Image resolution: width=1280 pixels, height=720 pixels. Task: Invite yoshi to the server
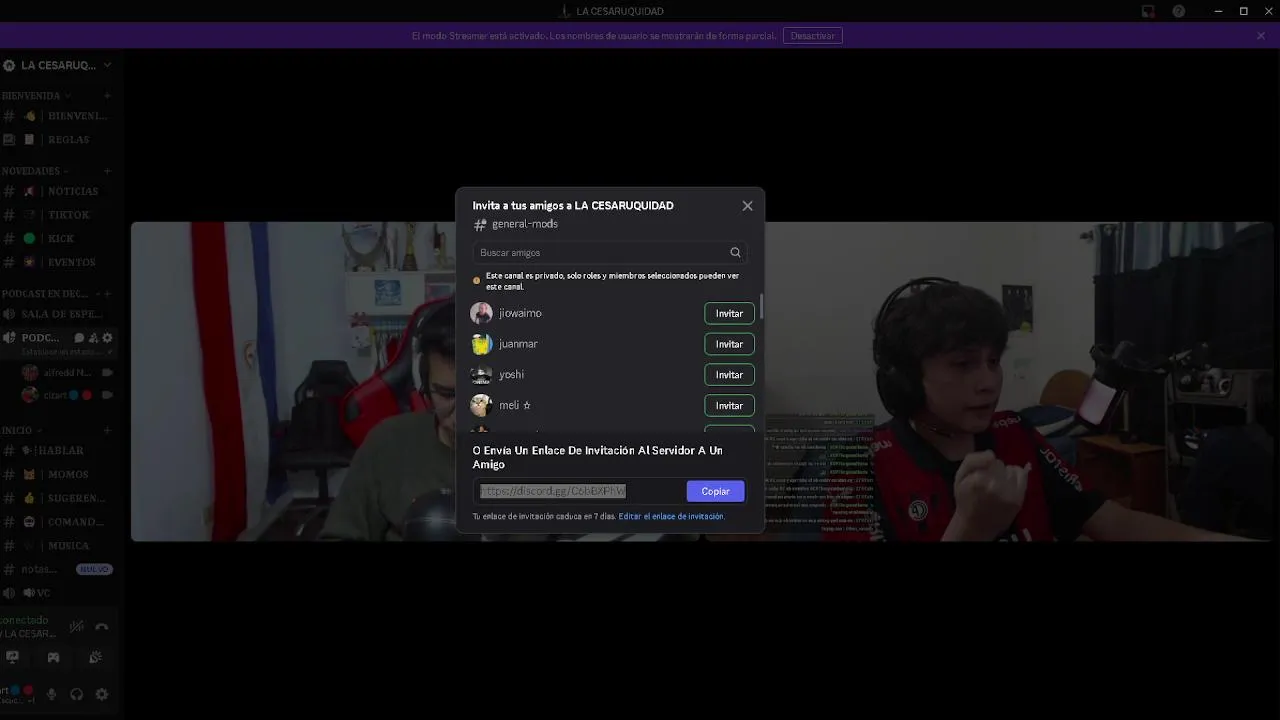click(x=729, y=375)
